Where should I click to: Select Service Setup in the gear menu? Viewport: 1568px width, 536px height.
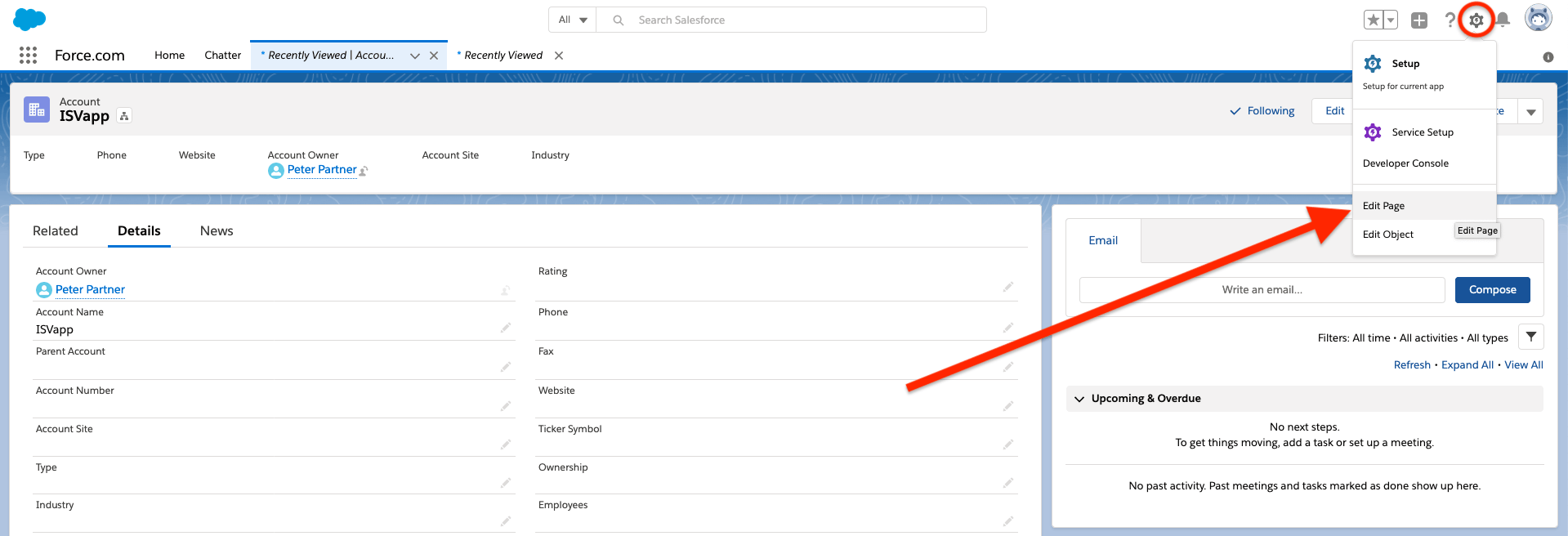point(1424,132)
